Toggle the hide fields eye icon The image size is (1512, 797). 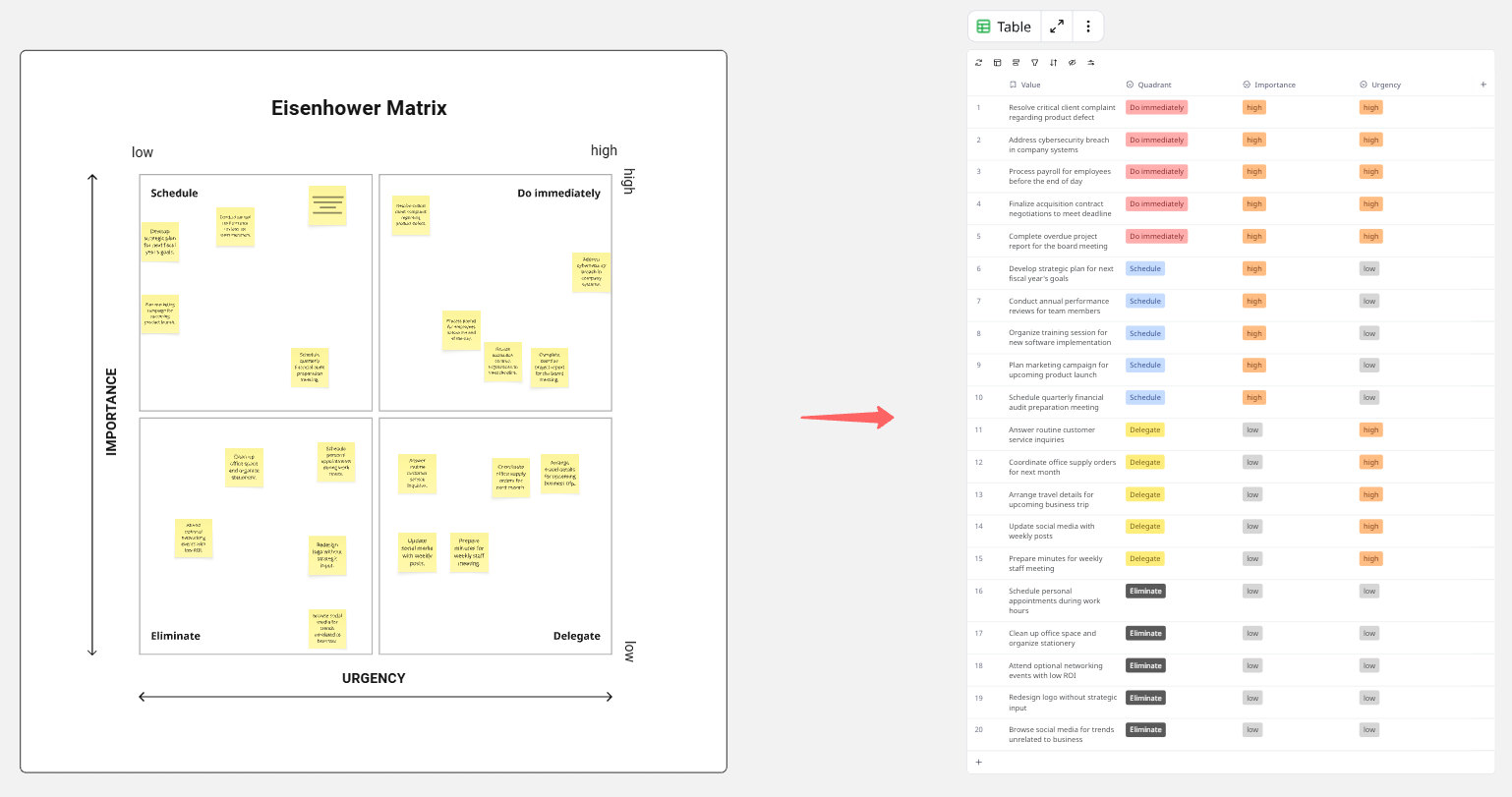1073,63
